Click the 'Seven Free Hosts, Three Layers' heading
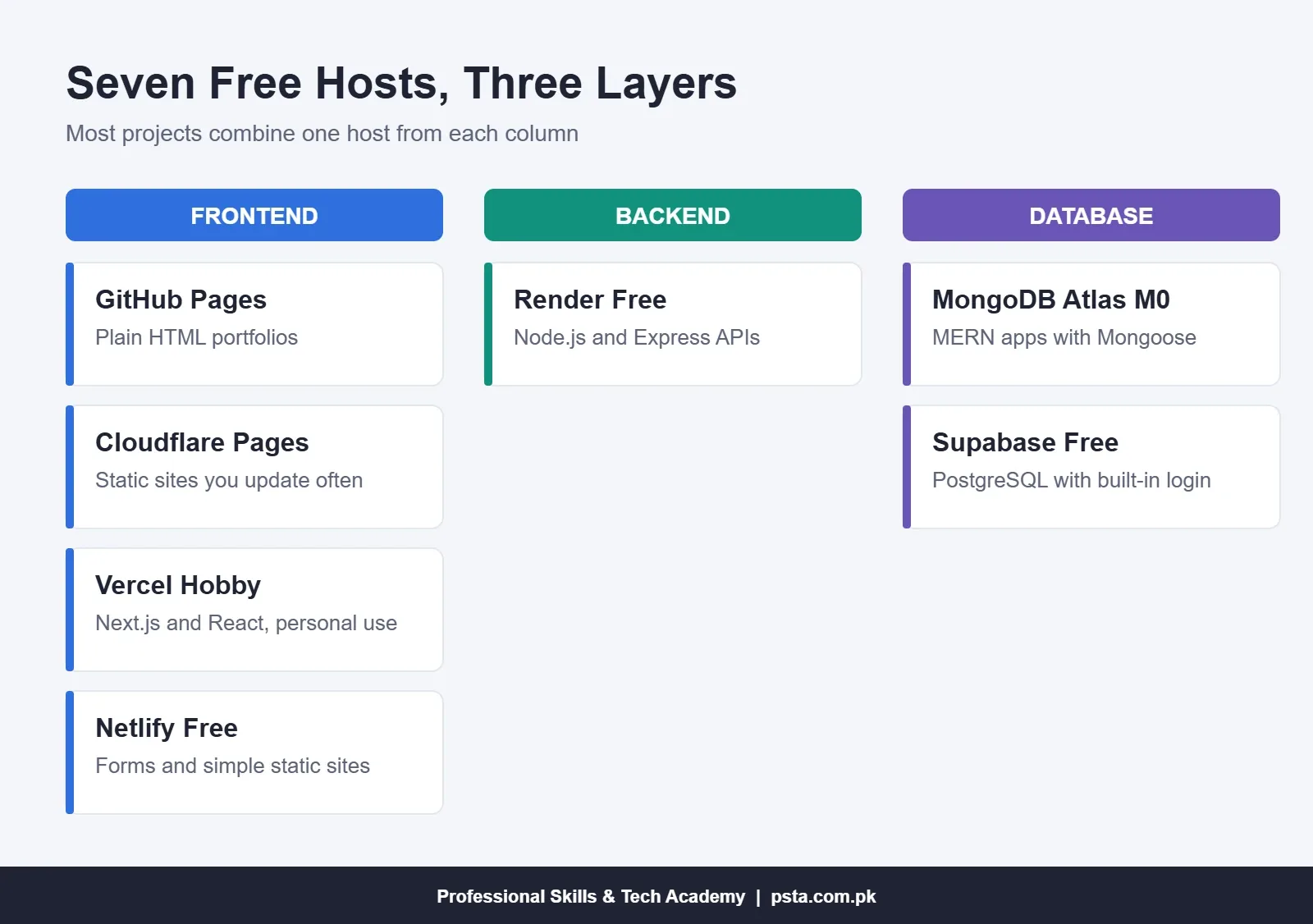 401,84
